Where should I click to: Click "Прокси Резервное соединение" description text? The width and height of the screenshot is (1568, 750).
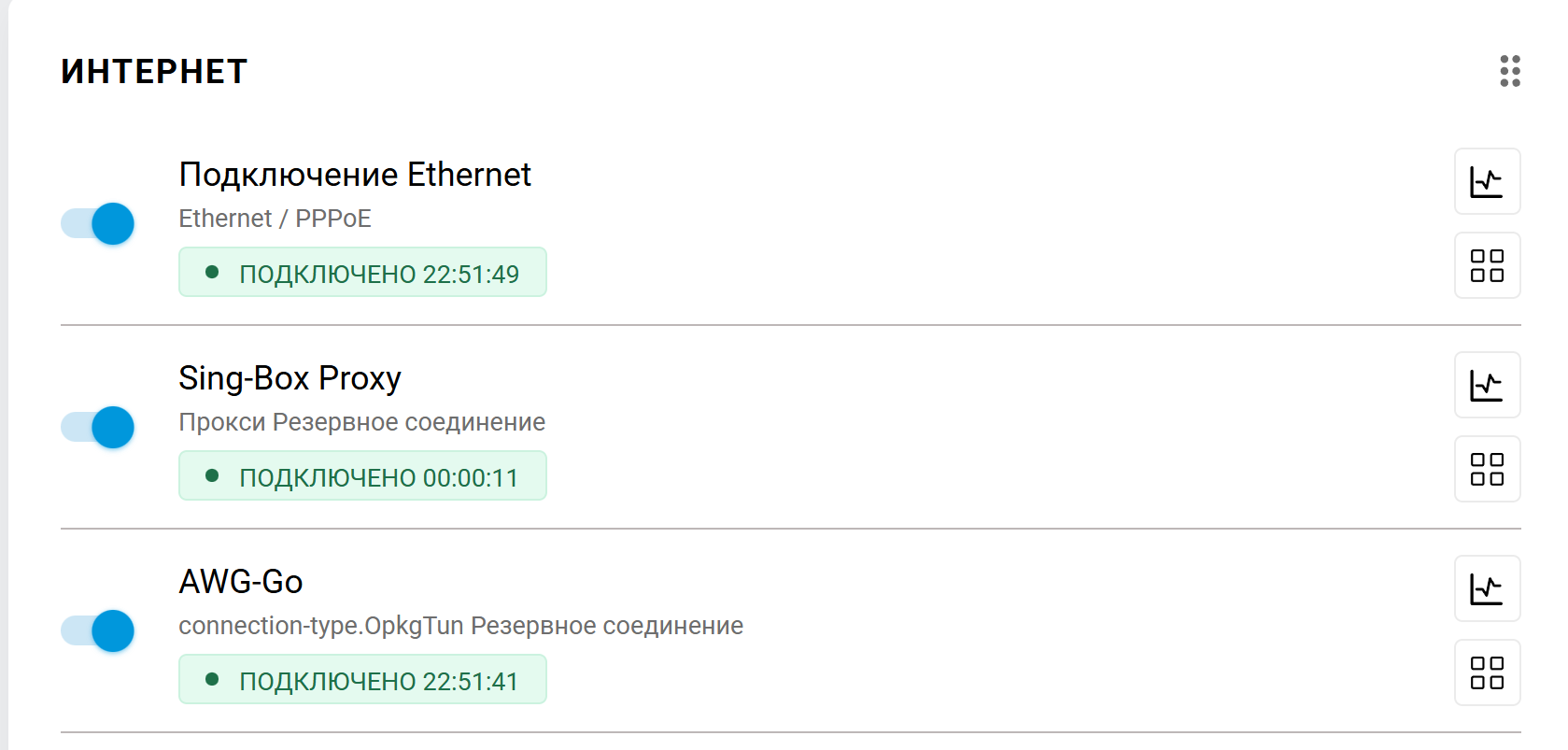(361, 422)
